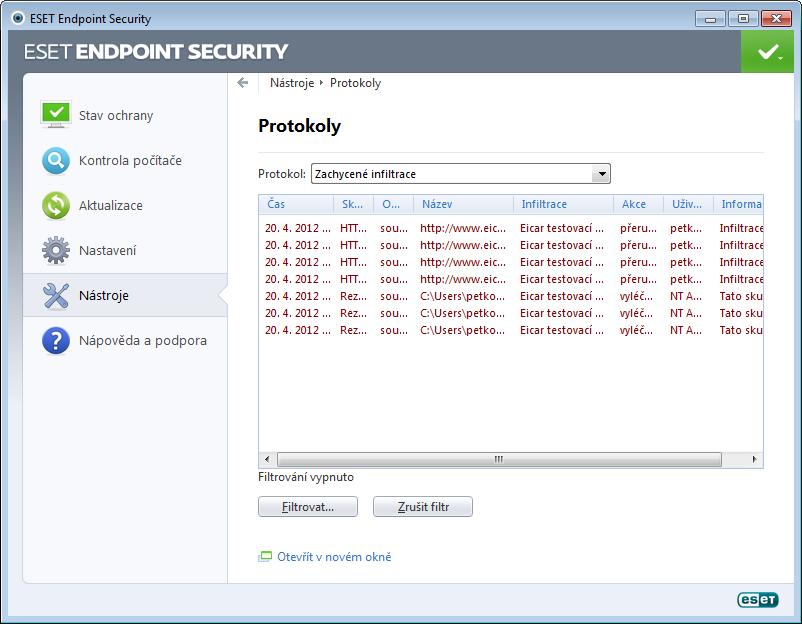Sort by the Uživ... column header
The width and height of the screenshot is (802, 624).
tap(688, 204)
